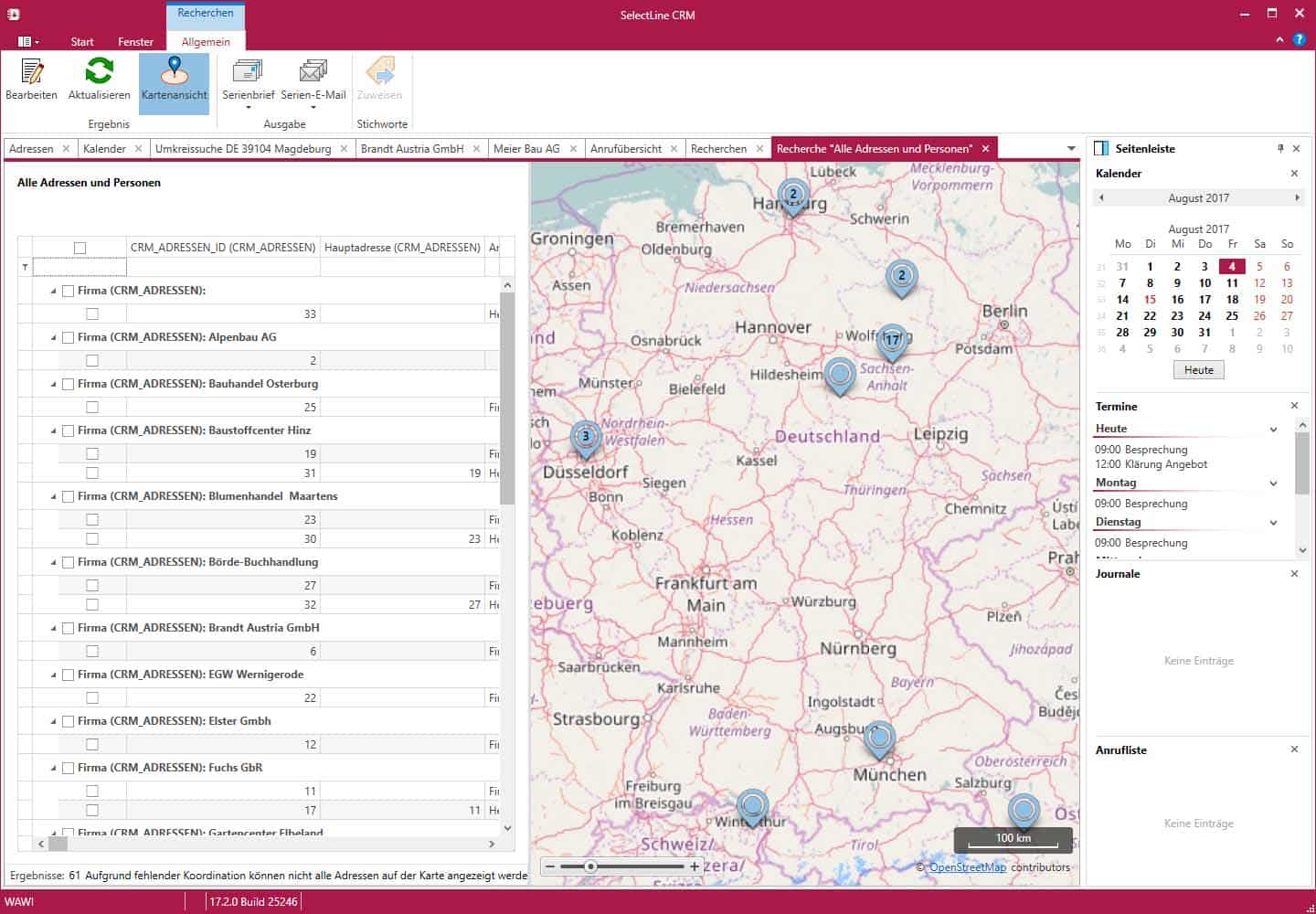Go to next month in calendar
This screenshot has width=1316, height=914.
[1296, 197]
